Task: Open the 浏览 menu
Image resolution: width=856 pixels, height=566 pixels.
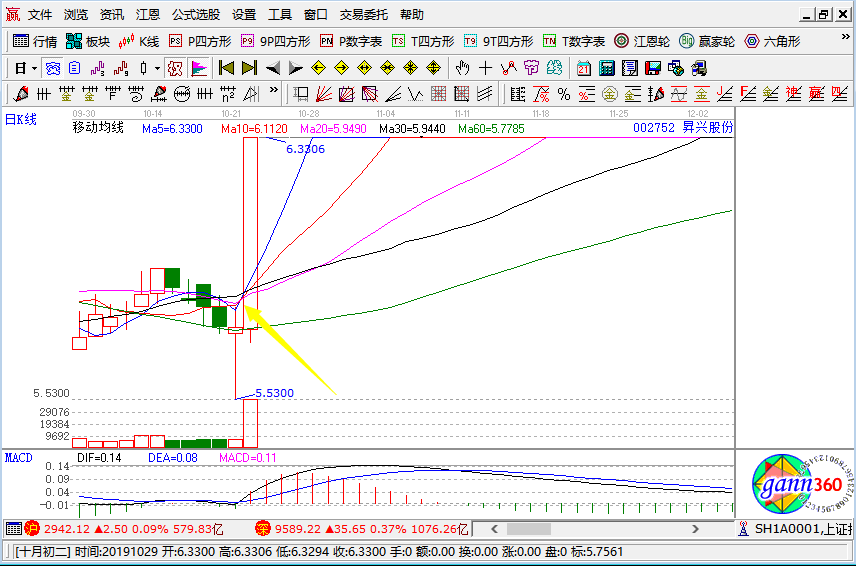Action: click(x=75, y=14)
